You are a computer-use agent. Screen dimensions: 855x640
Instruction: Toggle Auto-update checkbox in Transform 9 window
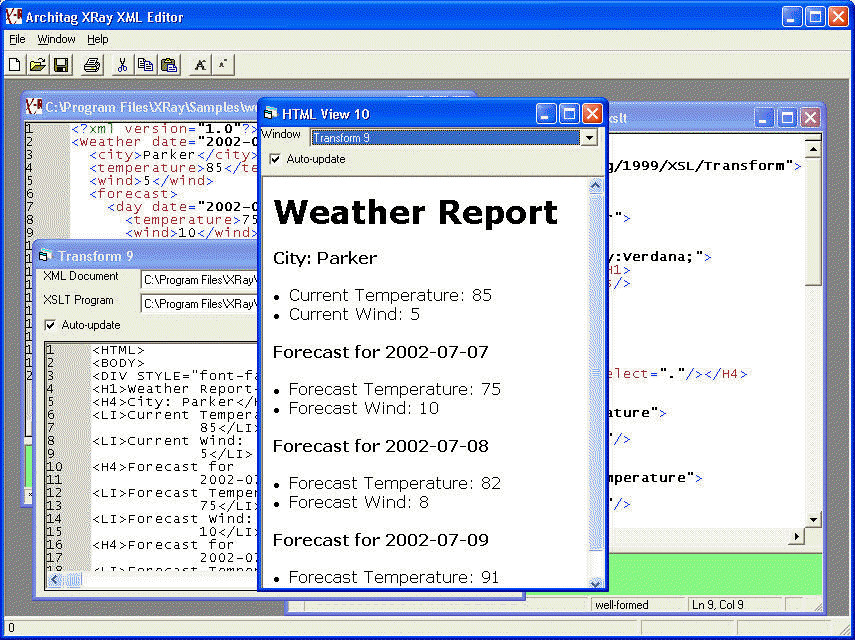pos(50,325)
